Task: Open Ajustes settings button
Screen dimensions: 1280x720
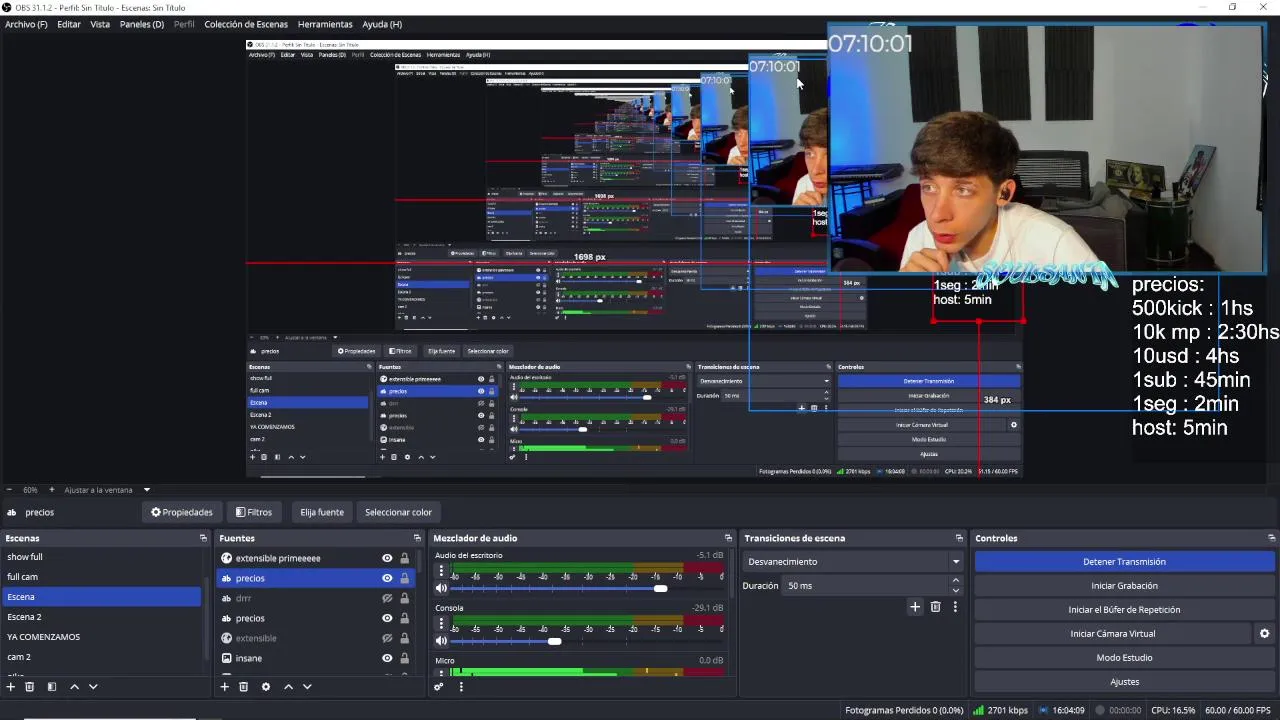Action: coord(1124,682)
